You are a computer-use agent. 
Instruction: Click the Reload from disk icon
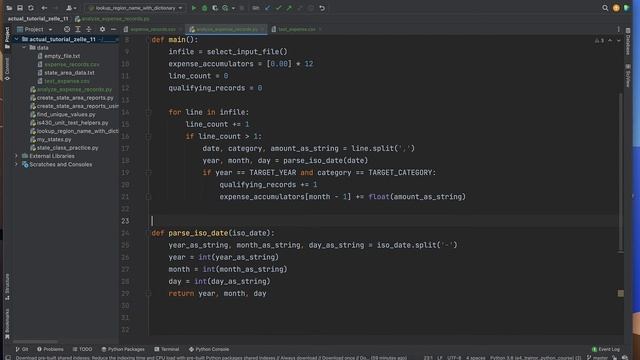[x=31, y=8]
